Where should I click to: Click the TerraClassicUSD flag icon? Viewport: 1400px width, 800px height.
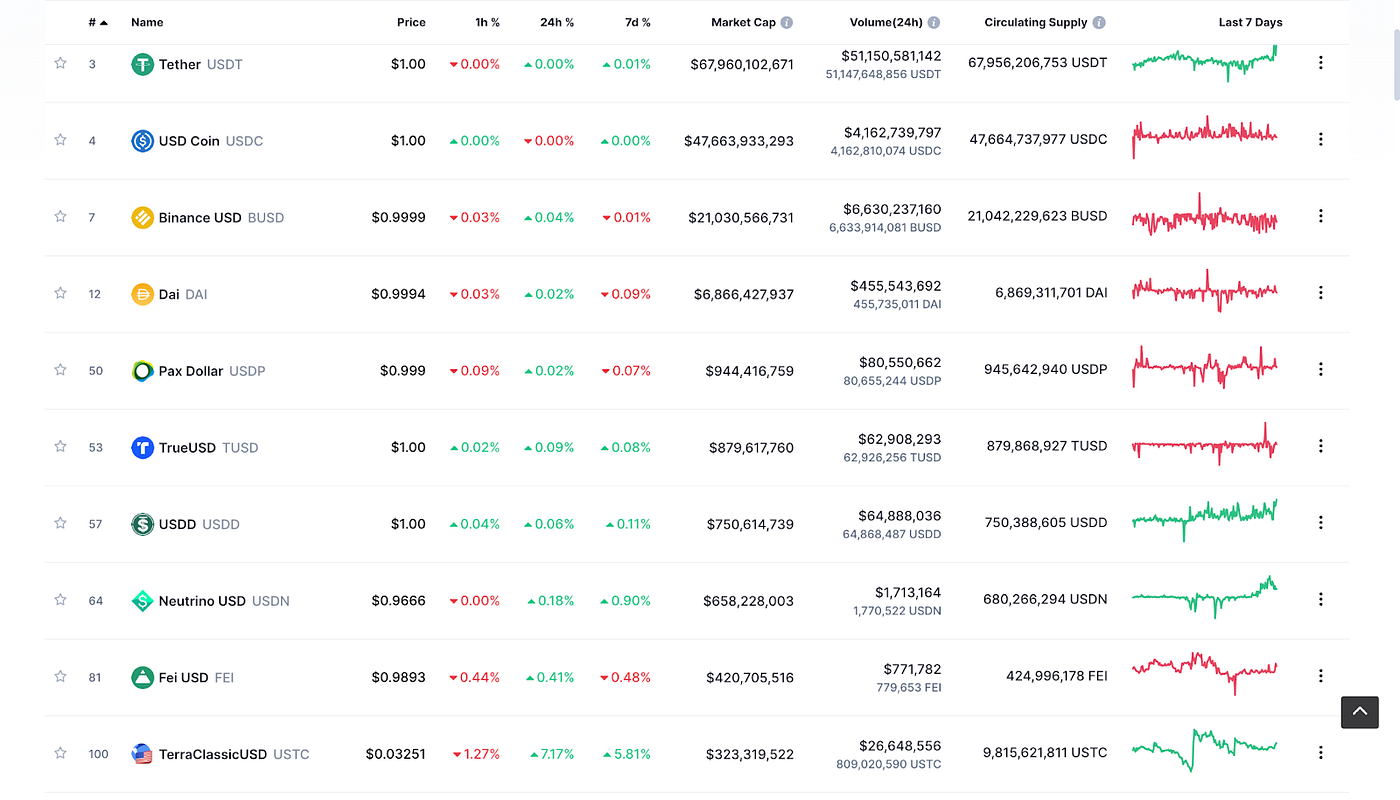point(141,753)
